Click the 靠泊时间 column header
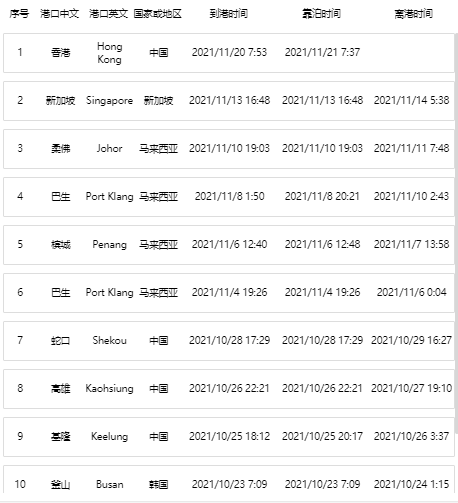This screenshot has height=503, width=458. (321, 14)
